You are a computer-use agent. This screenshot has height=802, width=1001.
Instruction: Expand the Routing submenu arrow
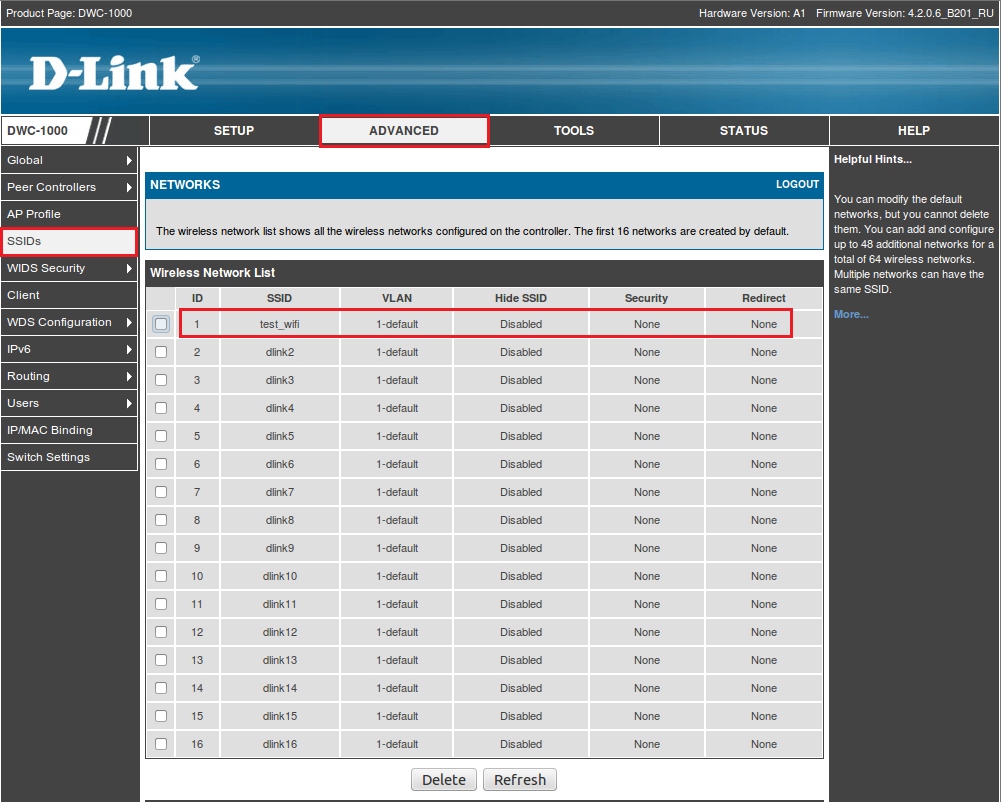point(129,376)
